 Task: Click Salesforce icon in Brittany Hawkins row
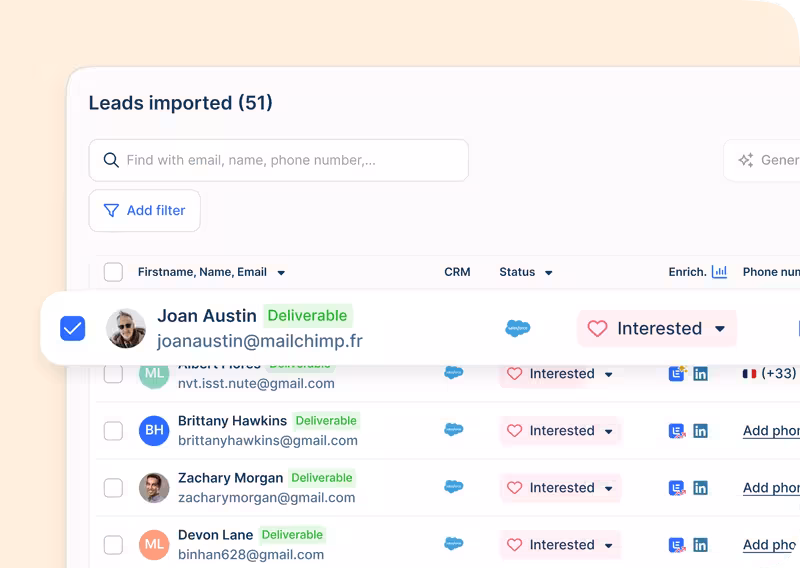pos(454,430)
